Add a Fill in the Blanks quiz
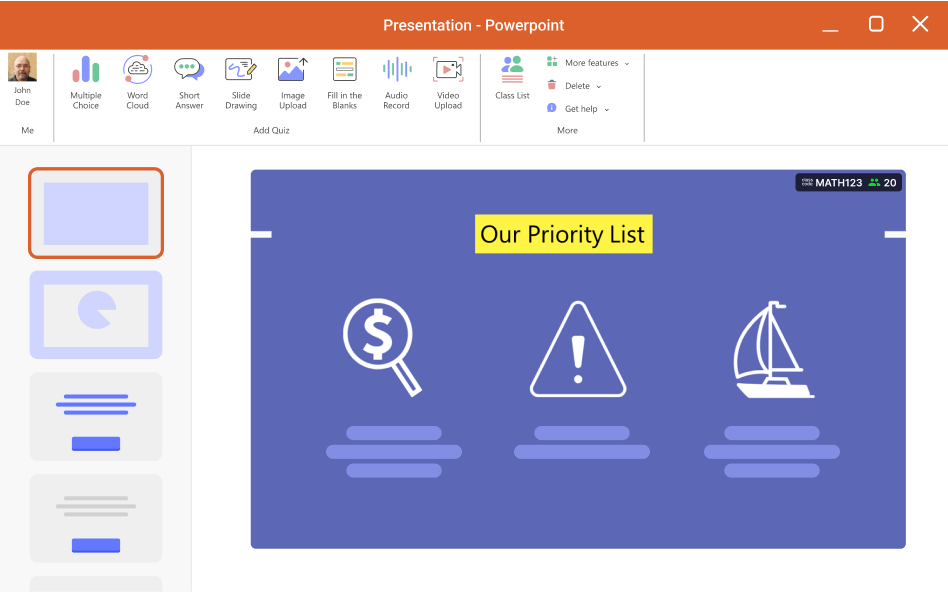This screenshot has height=592, width=948. point(344,82)
